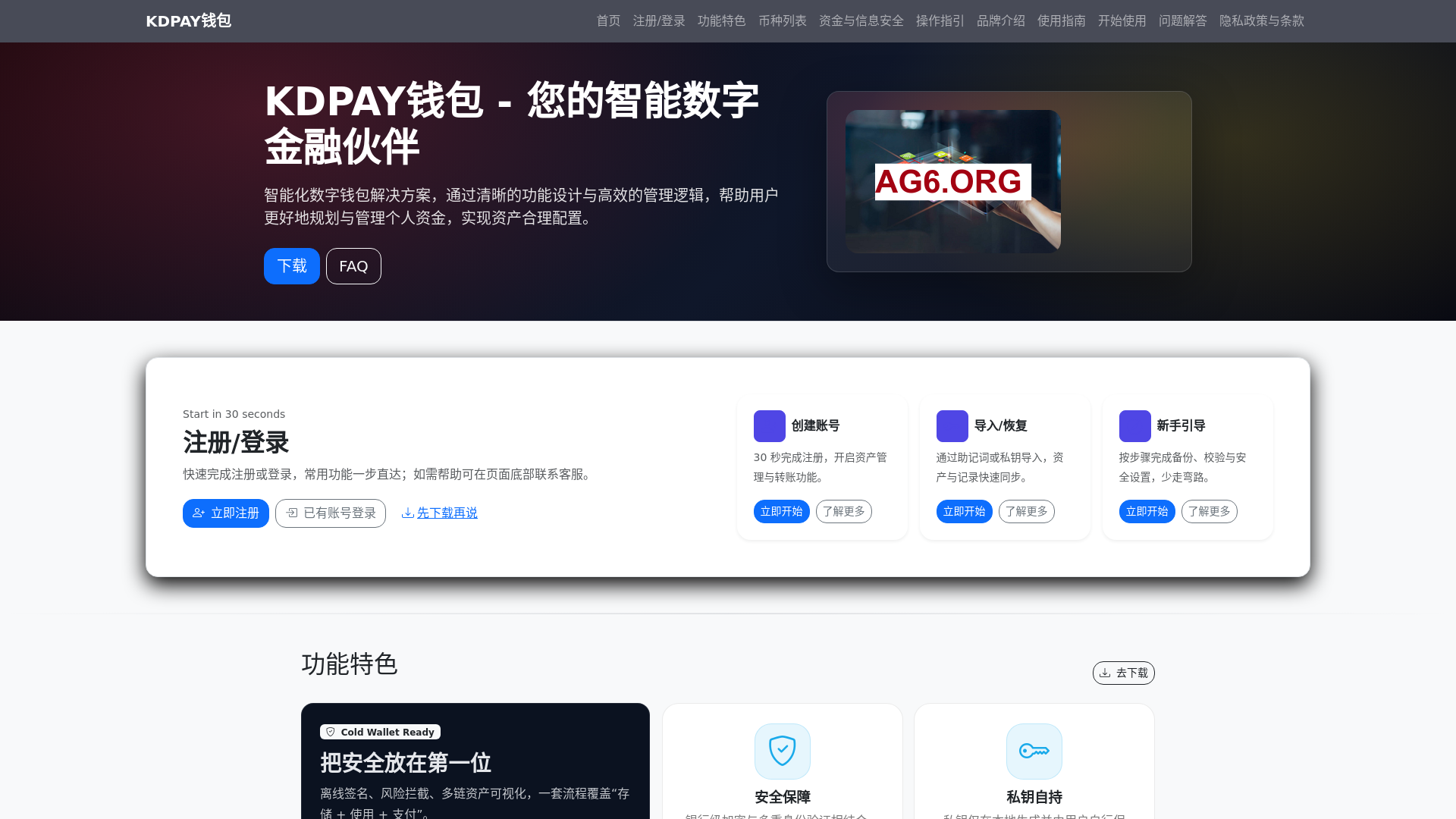
Task: Click the 导入/恢复 card title
Action: [1001, 426]
